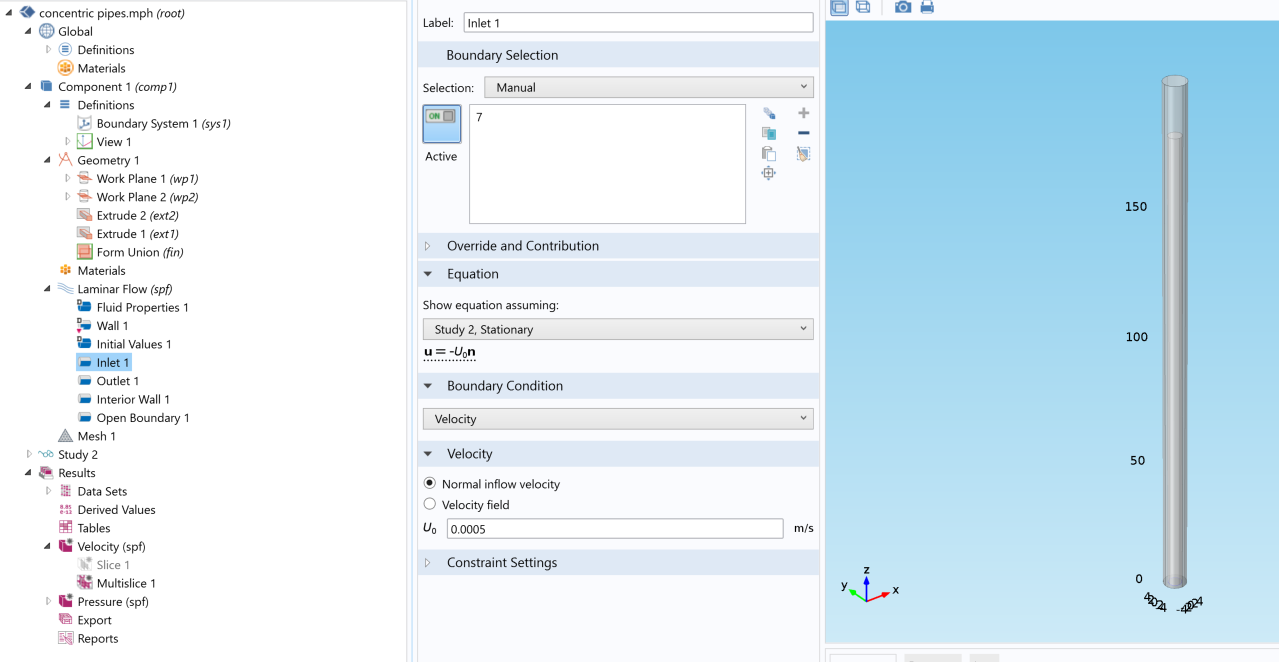Click the Clear Selection broom icon

point(803,154)
